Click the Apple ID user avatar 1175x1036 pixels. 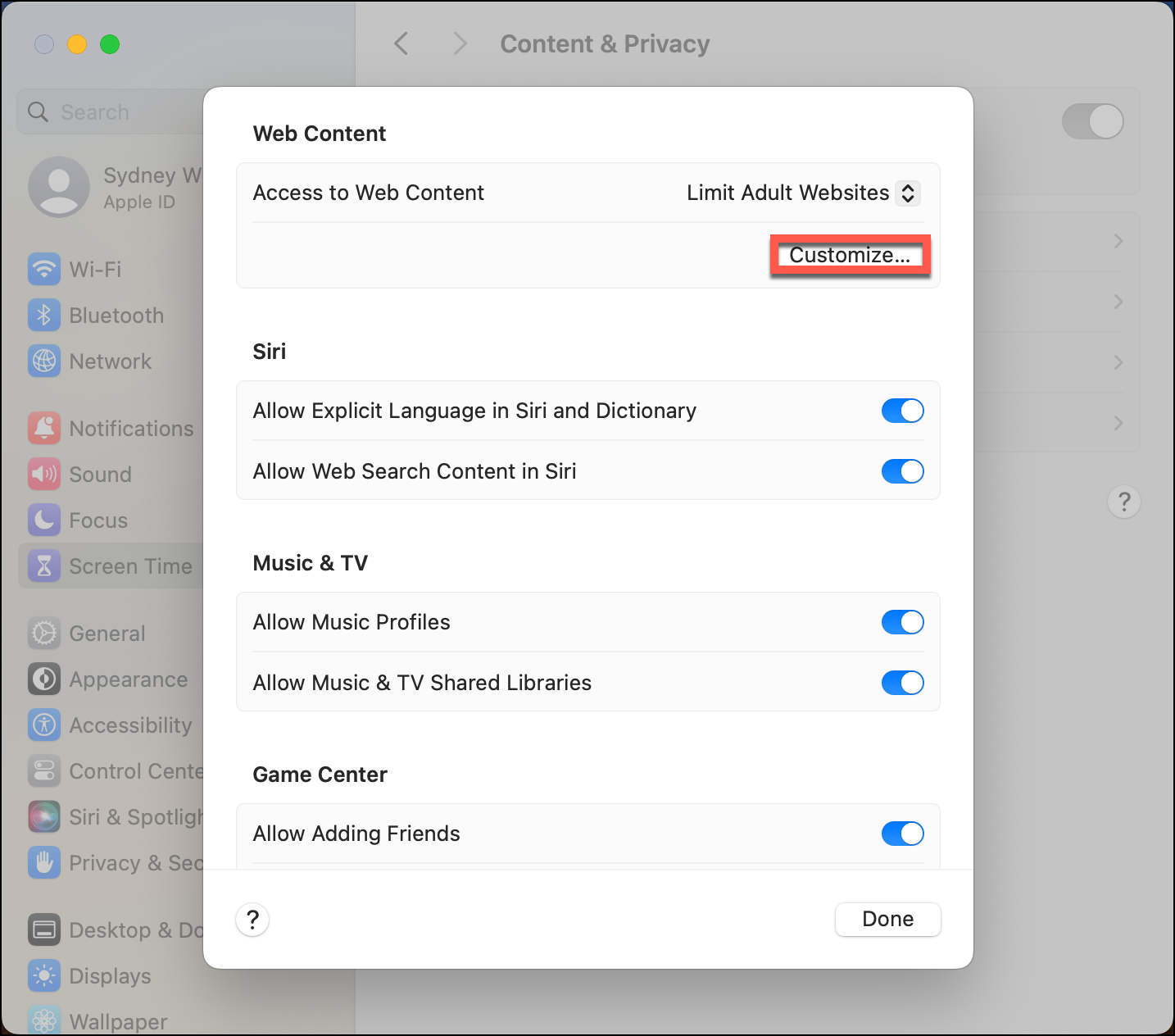point(59,187)
